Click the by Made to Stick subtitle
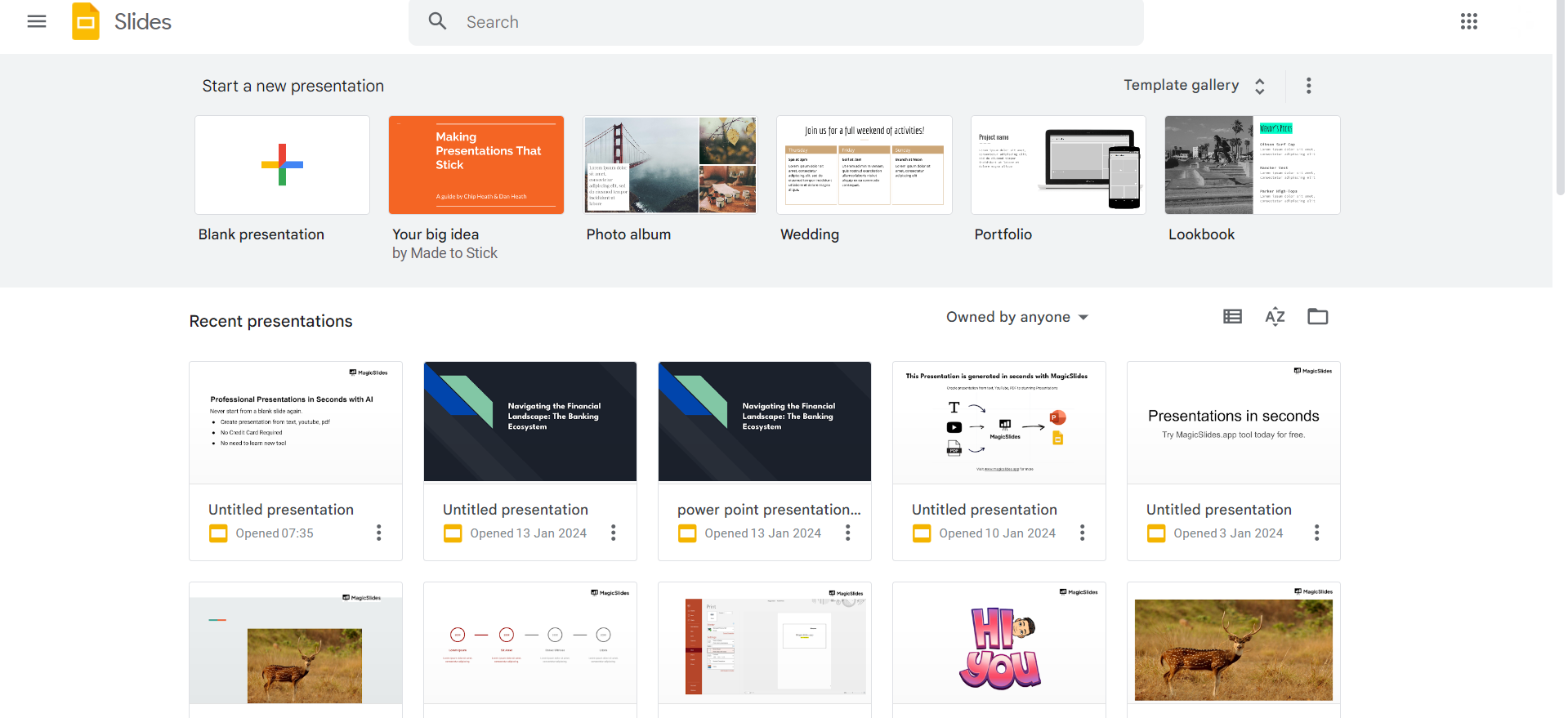The height and width of the screenshot is (718, 1568). tap(444, 253)
